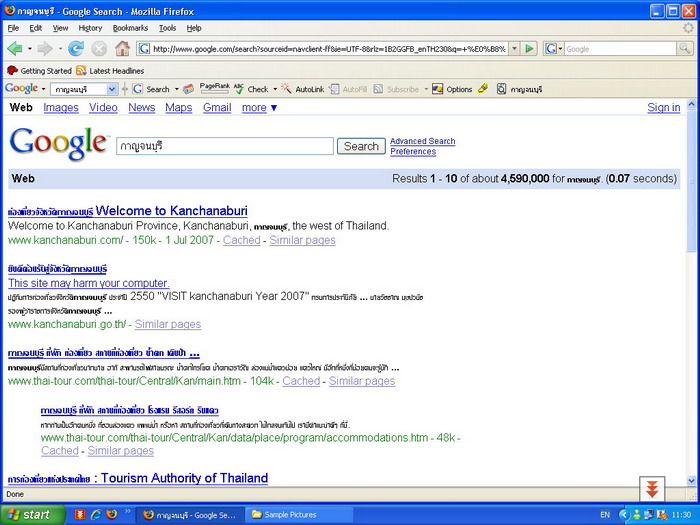This screenshot has height=525, width=700.
Task: Open the back history dropdown arrow
Action: pyautogui.click(x=29, y=48)
